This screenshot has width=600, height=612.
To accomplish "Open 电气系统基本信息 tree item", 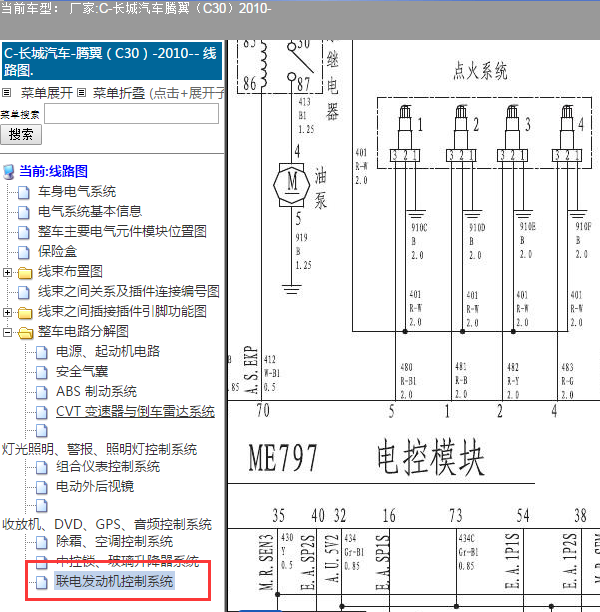I will (90, 211).
